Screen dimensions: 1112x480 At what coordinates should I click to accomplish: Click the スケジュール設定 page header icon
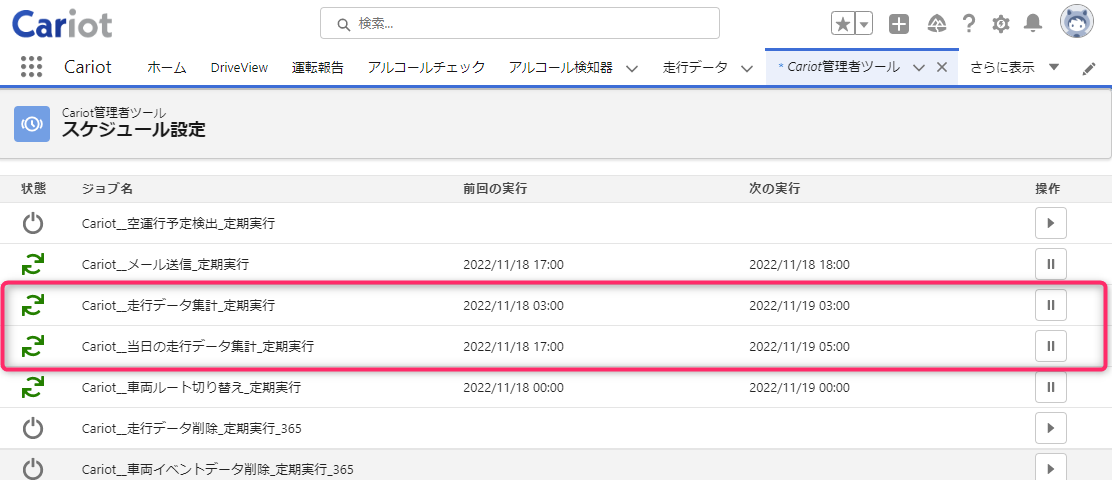coord(32,124)
